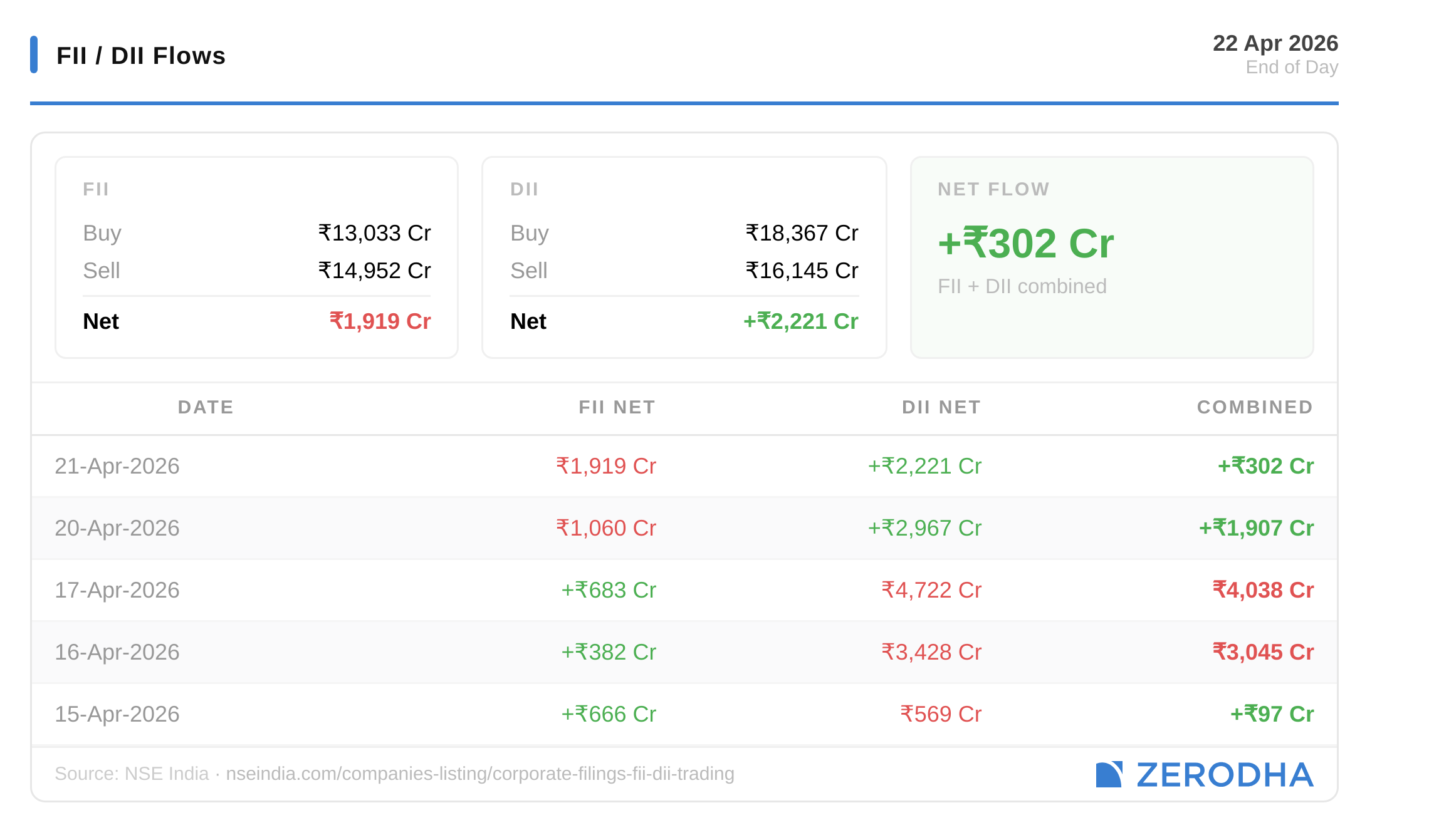This screenshot has width=1429, height=840.
Task: Click the FII Buy ₹13,033 Cr amount
Action: tap(374, 233)
